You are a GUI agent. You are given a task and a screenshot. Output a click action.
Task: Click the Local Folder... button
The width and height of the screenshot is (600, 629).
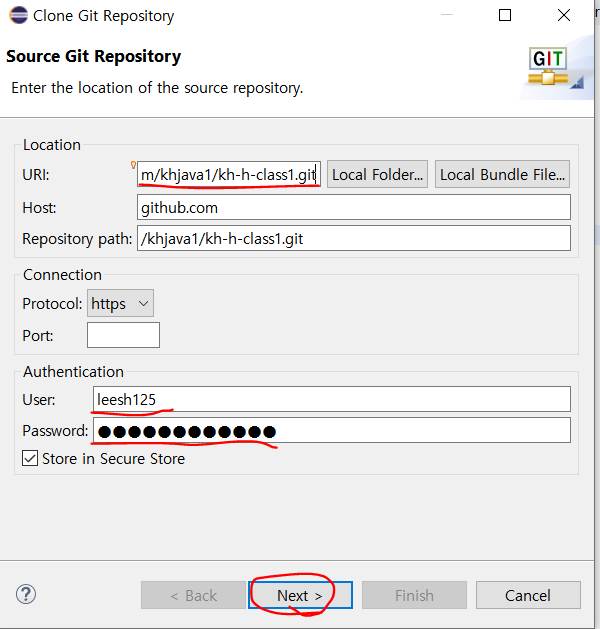pyautogui.click(x=377, y=174)
